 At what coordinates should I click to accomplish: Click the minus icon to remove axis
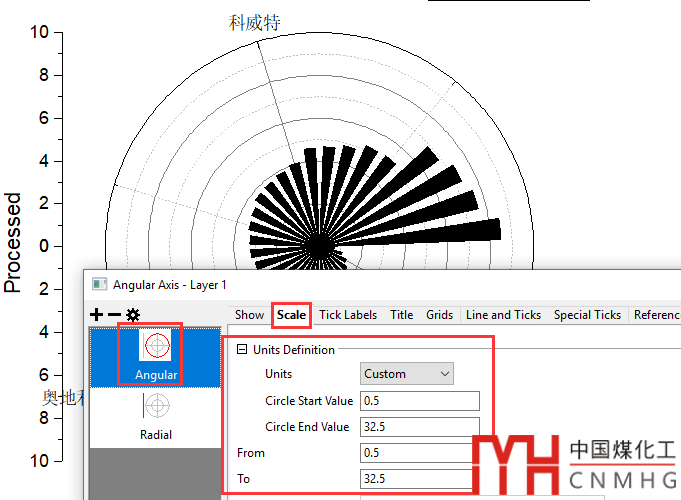click(115, 315)
